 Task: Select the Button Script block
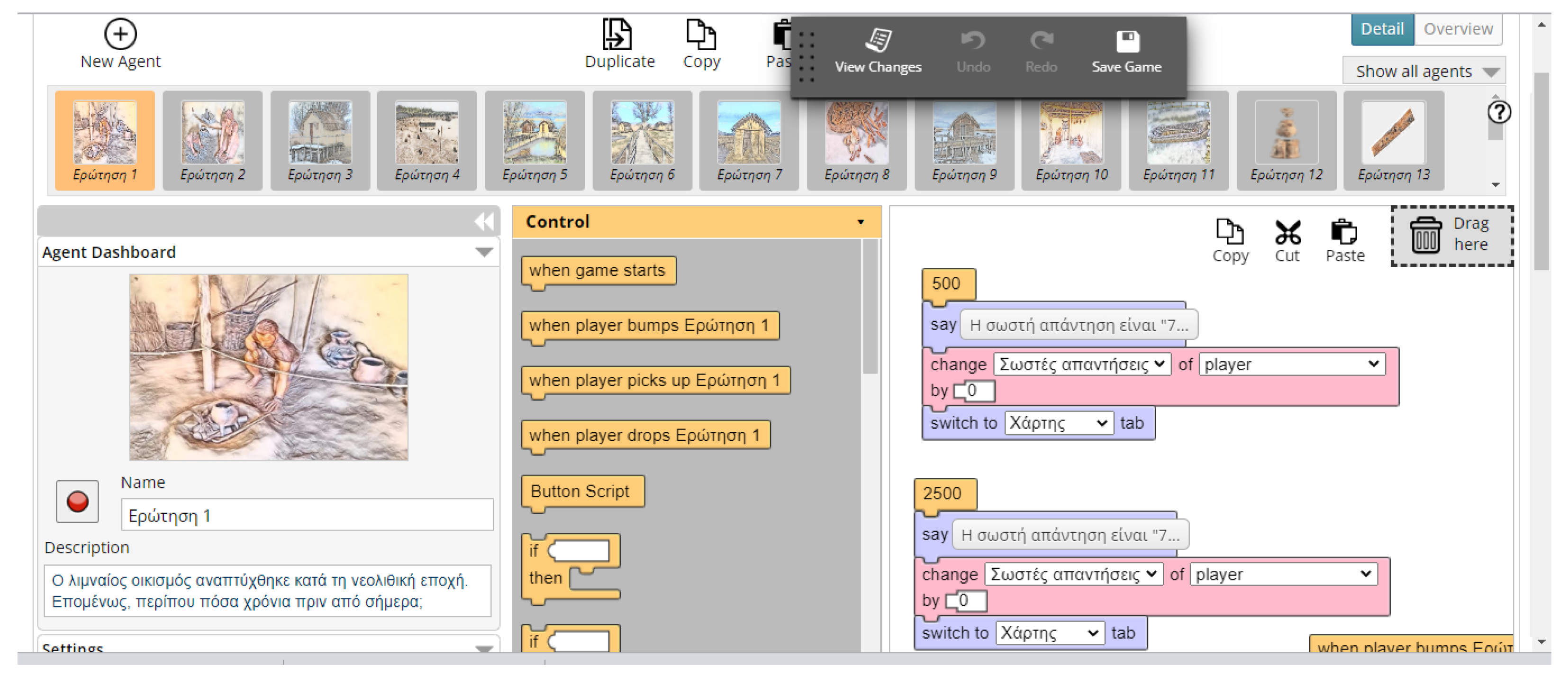pyautogui.click(x=580, y=491)
